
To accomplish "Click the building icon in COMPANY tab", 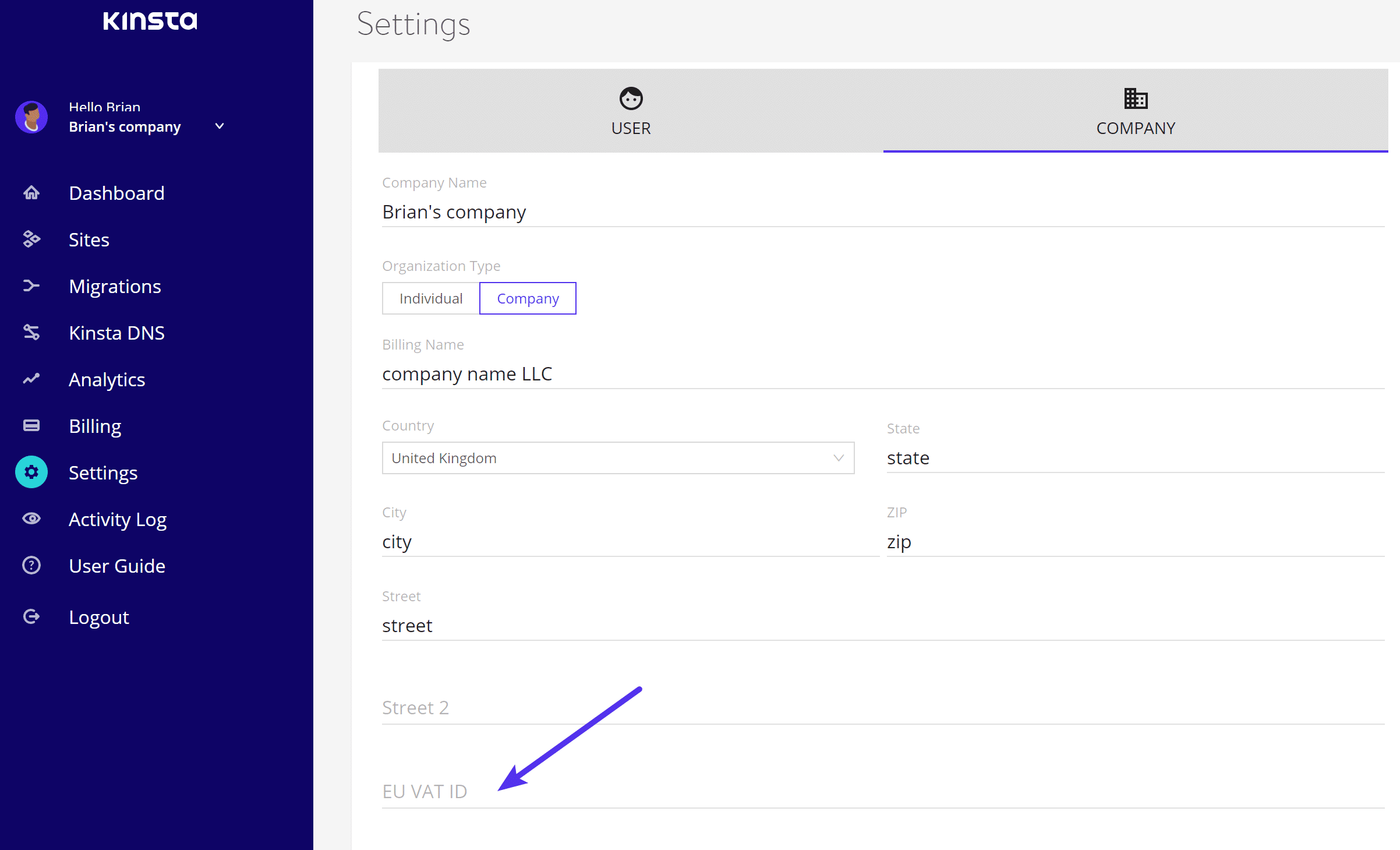I will 1136,98.
